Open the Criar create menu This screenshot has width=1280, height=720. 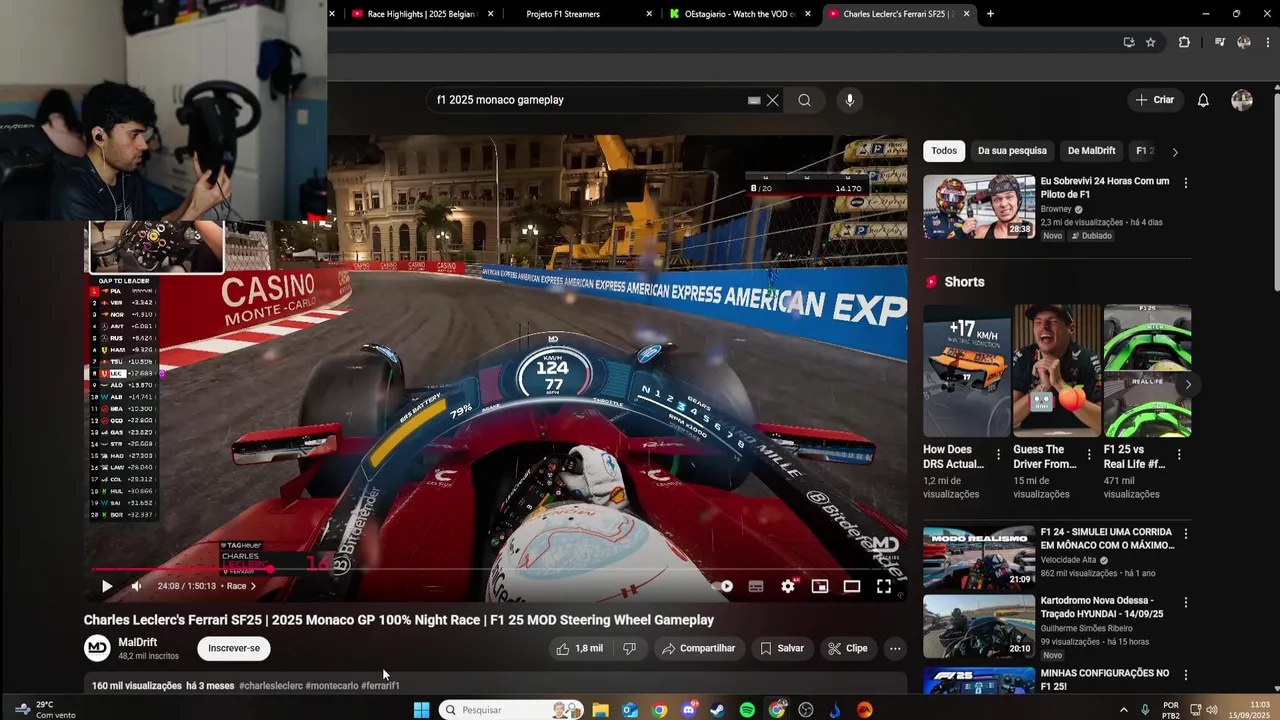click(x=1155, y=100)
